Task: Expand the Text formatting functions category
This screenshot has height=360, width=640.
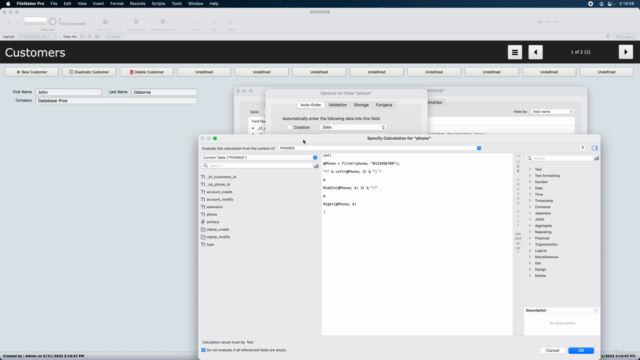Action: (x=530, y=176)
